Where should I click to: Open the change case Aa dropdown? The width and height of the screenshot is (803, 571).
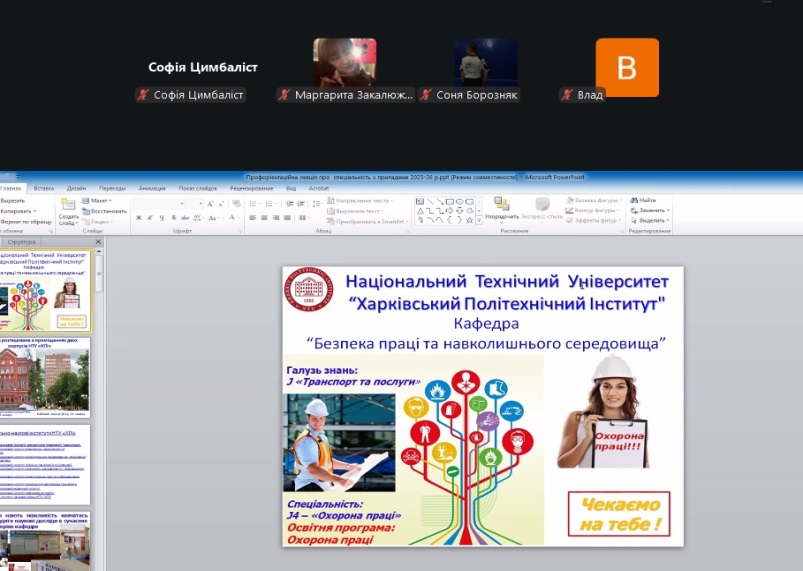[x=213, y=218]
